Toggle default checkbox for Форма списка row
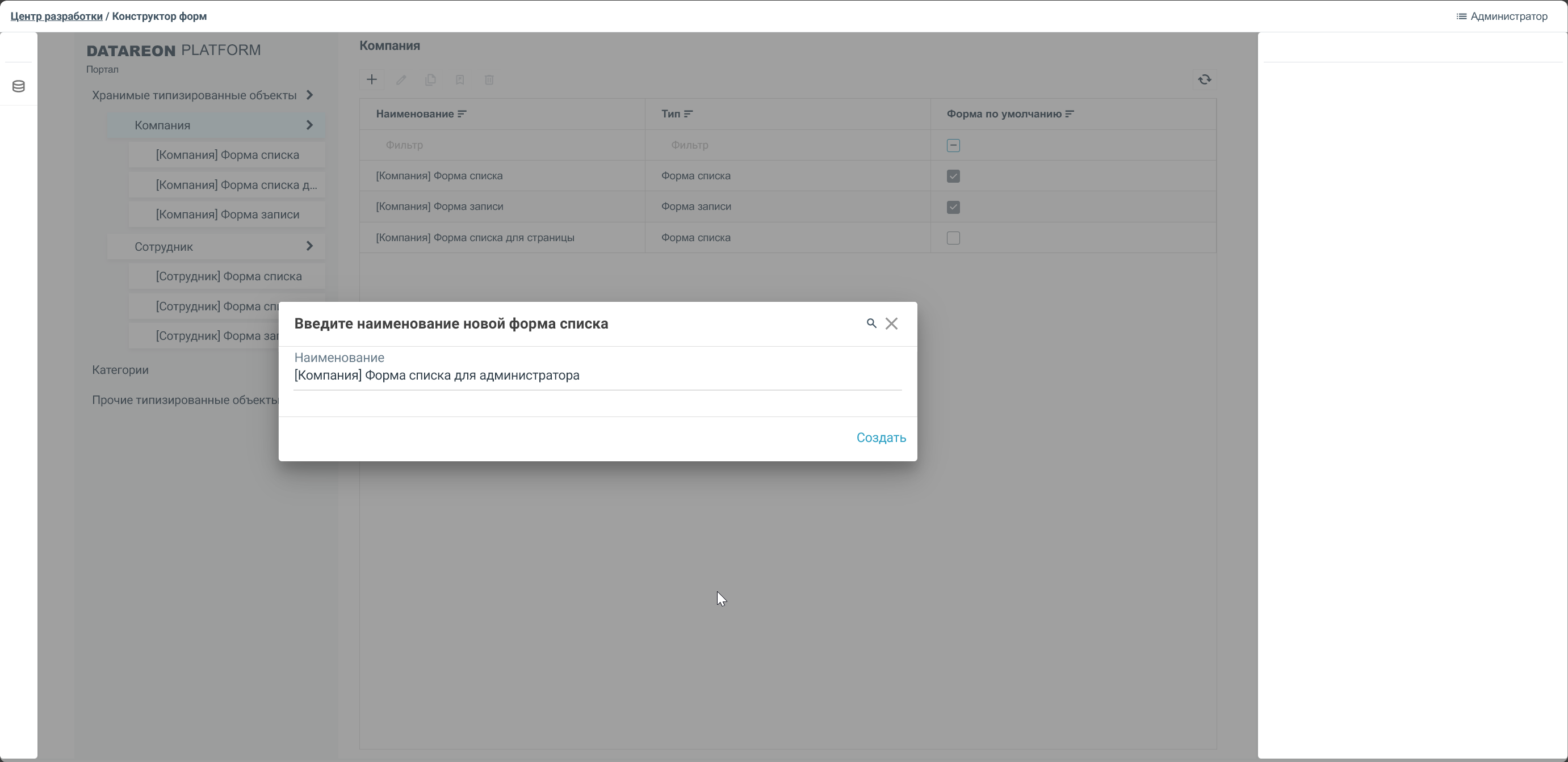Screen dimensions: 1568x762 click(953, 176)
